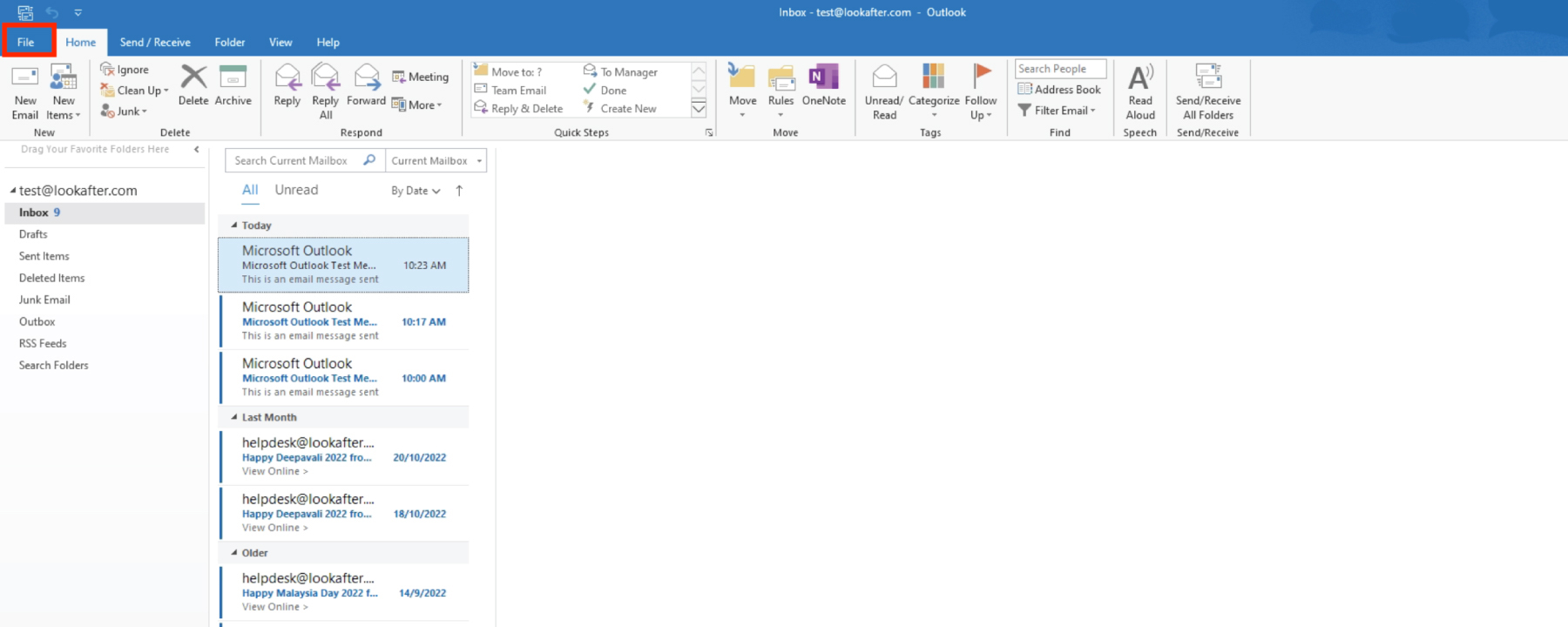Click Send/Receive All Folders
Screen dimensions: 1568x627
coord(1207,79)
